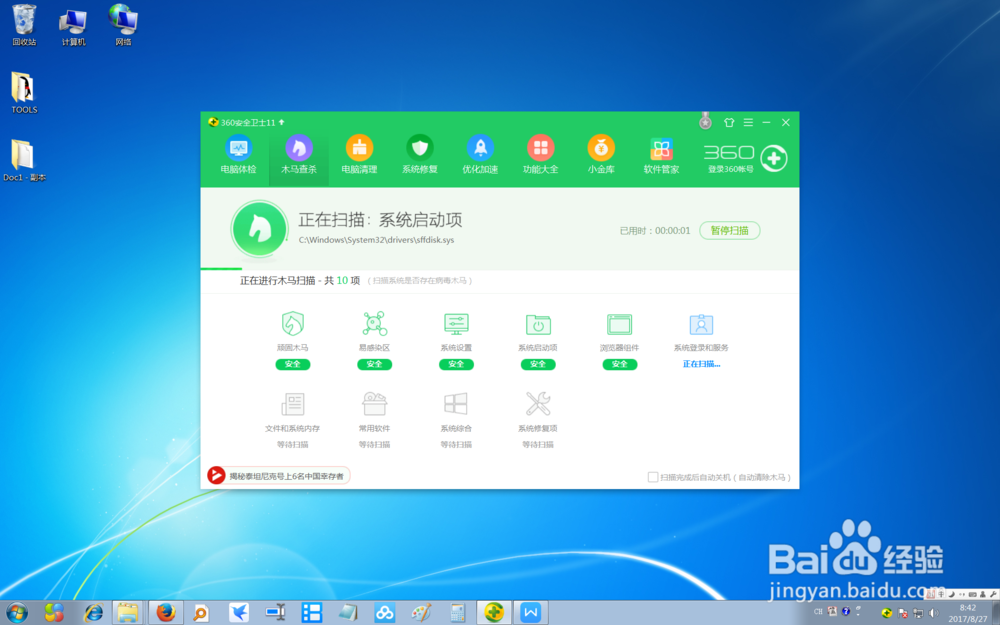The height and width of the screenshot is (625, 1000).
Task: Click 正在扫描... status link
Action: [x=701, y=364]
